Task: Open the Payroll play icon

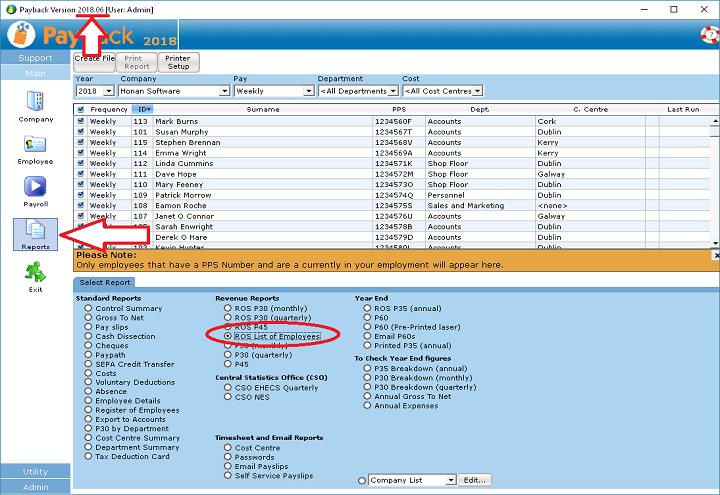Action: coord(35,186)
